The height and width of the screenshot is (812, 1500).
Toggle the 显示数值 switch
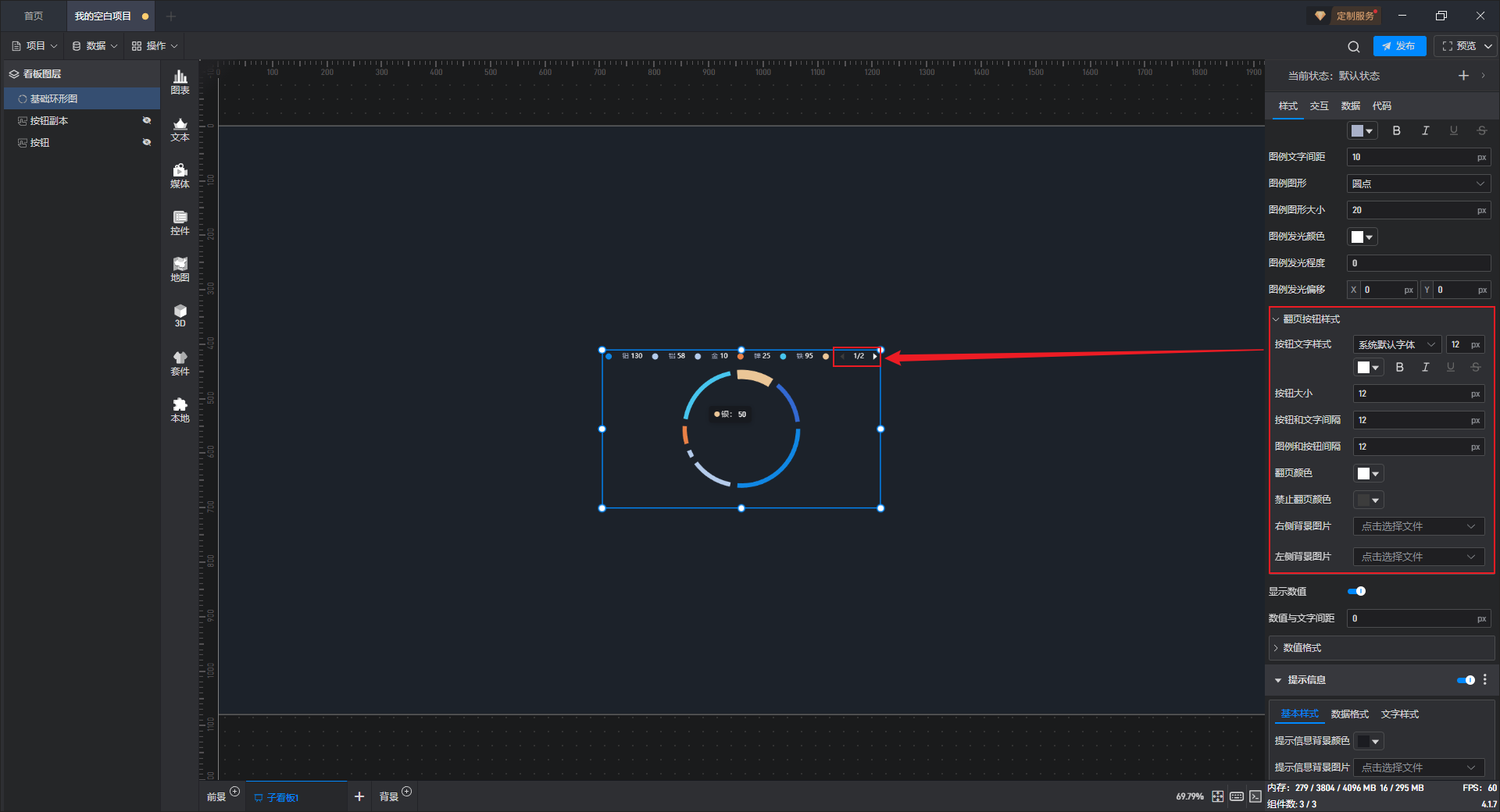coord(1357,591)
